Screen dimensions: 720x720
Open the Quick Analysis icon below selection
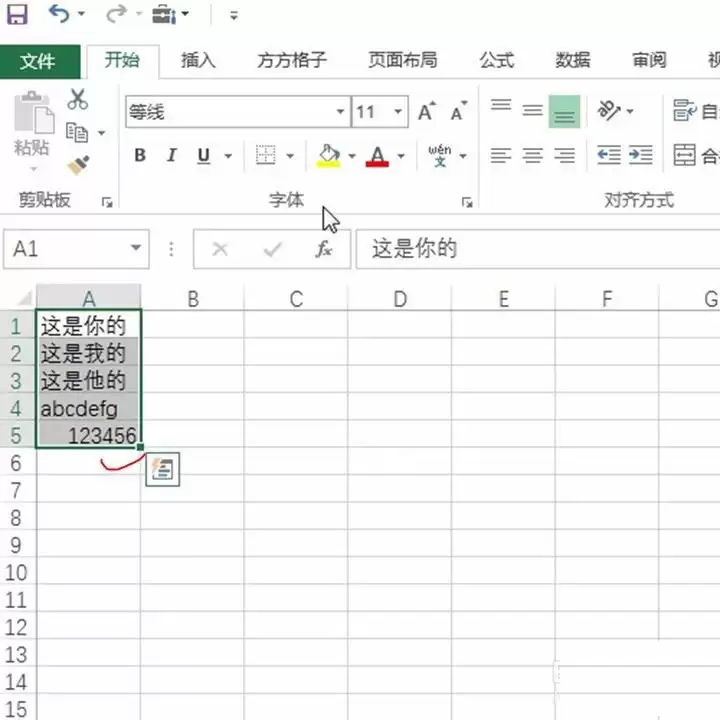(x=162, y=470)
